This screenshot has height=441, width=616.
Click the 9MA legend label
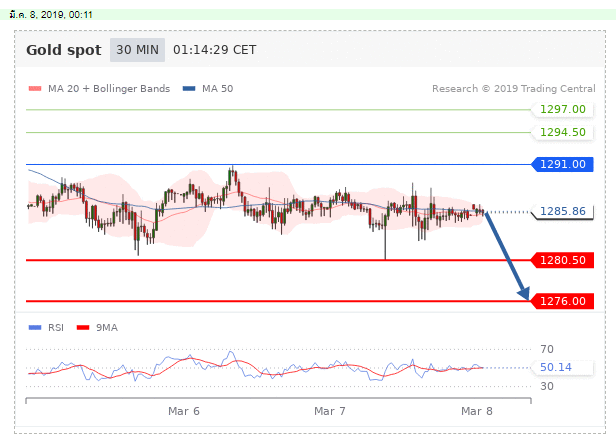pyautogui.click(x=107, y=328)
